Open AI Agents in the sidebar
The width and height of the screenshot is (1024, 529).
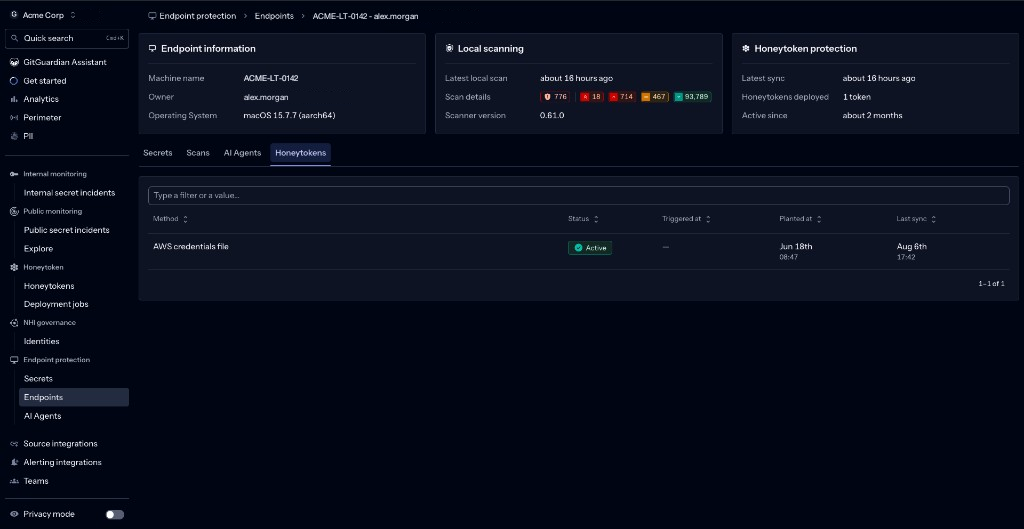point(42,416)
